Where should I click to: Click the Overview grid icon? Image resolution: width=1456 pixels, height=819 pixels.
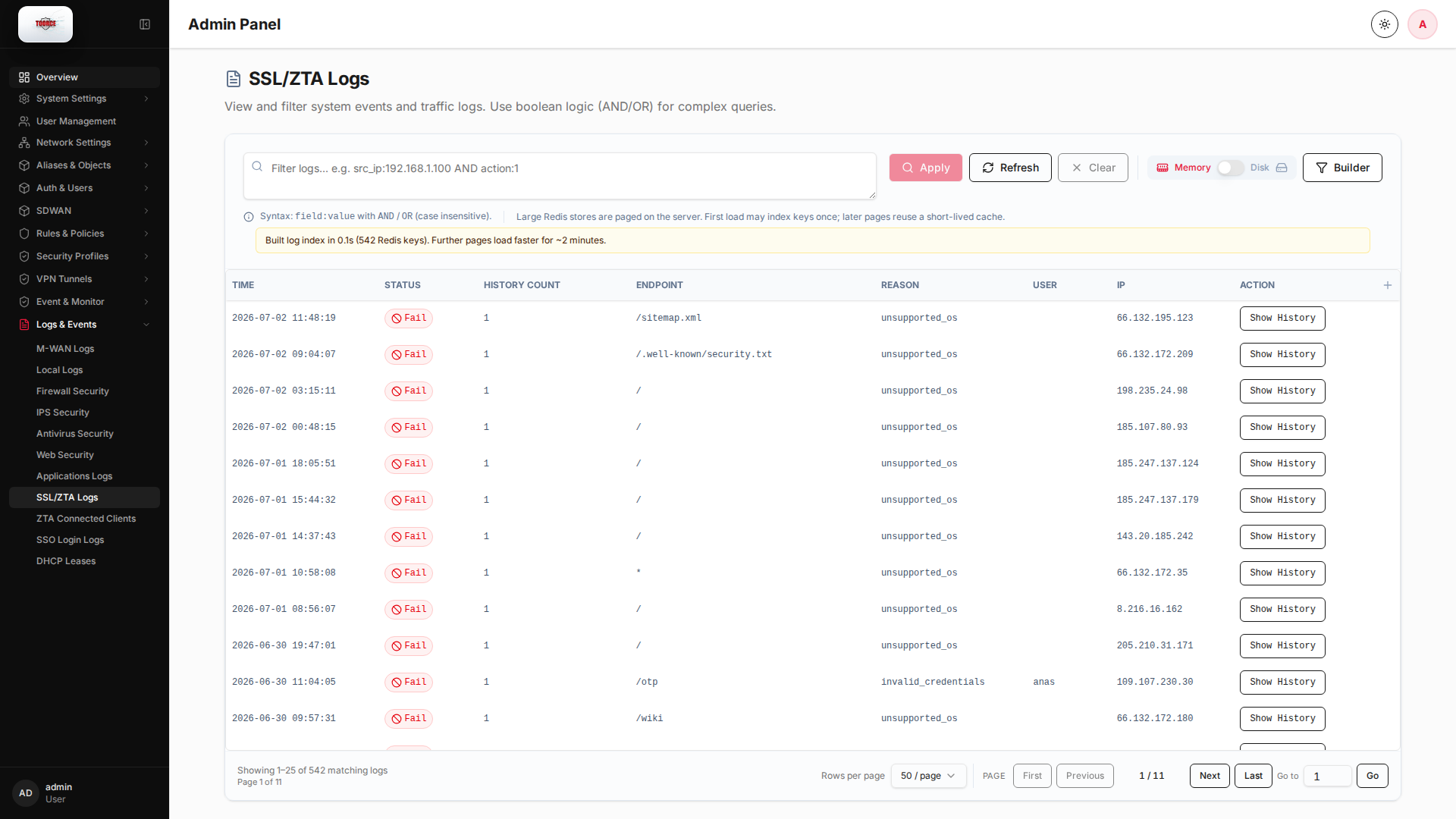click(24, 77)
